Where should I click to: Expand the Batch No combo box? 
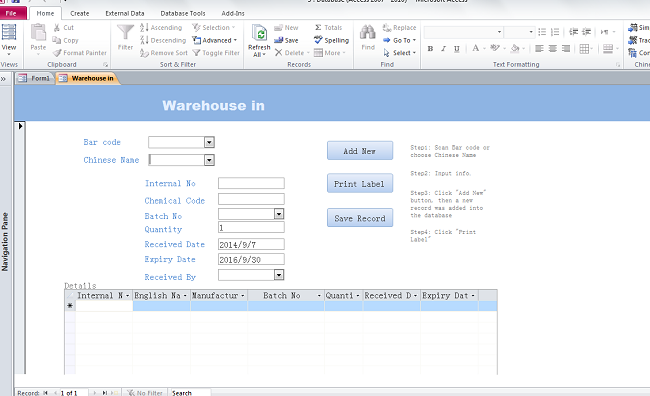pyautogui.click(x=279, y=214)
